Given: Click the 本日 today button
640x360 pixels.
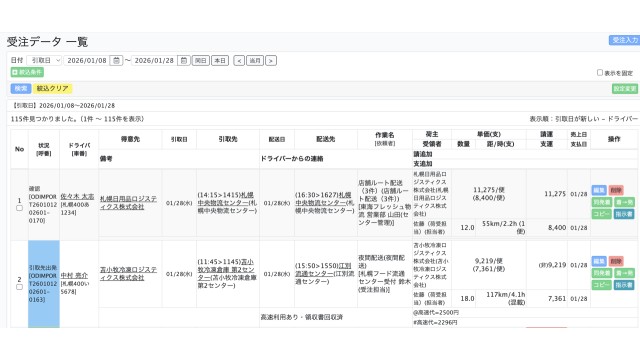Looking at the screenshot, I should click(220, 60).
